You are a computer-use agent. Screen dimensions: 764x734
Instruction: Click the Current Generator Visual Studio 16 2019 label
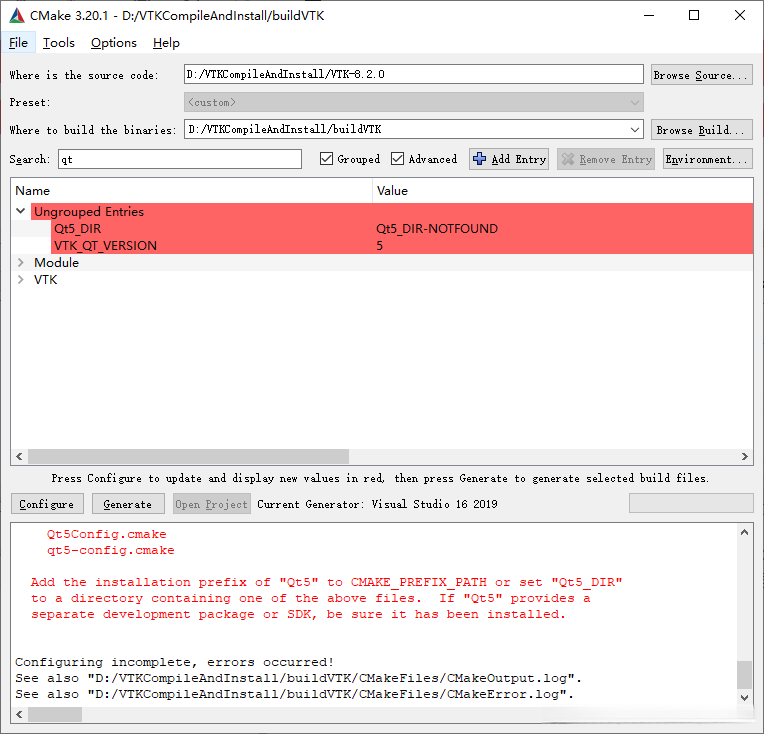[x=377, y=504]
